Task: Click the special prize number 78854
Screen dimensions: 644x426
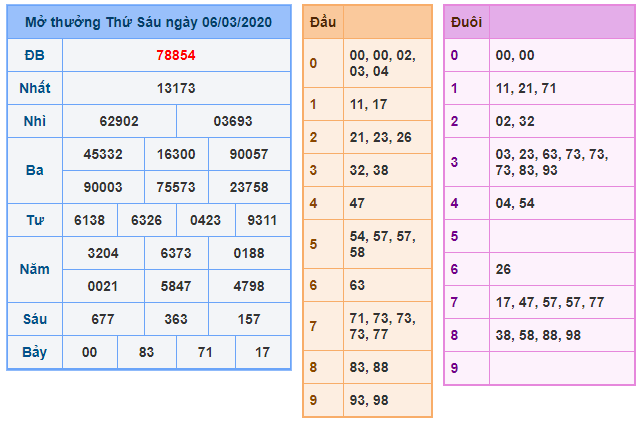Action: click(176, 55)
